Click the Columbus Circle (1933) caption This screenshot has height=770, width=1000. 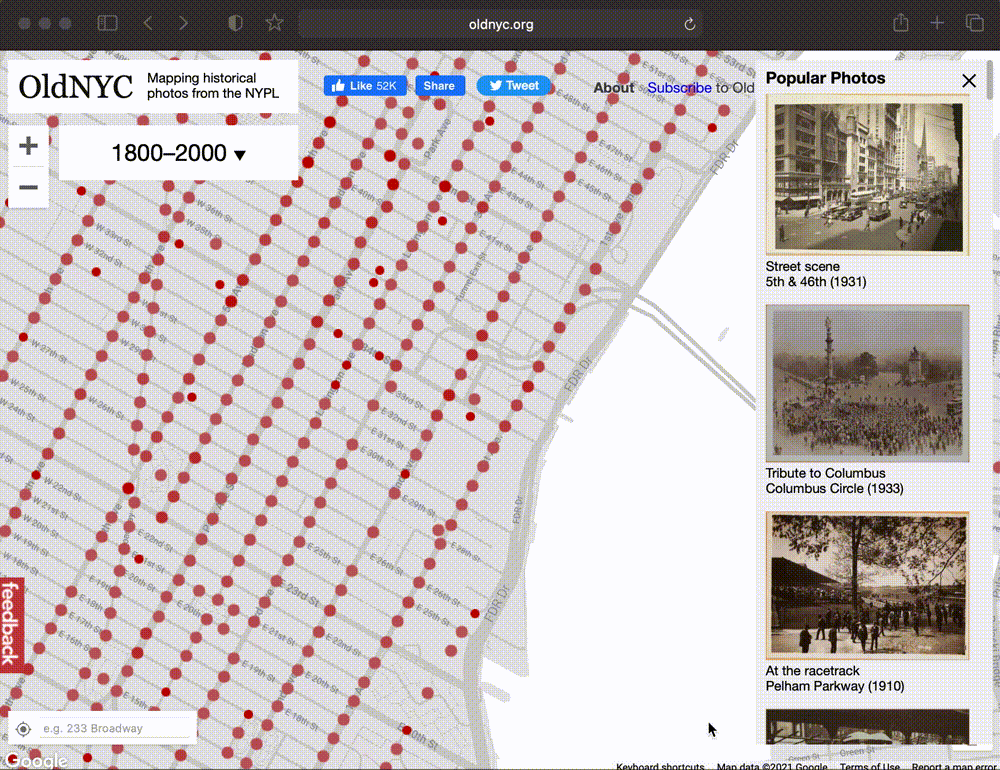[834, 489]
